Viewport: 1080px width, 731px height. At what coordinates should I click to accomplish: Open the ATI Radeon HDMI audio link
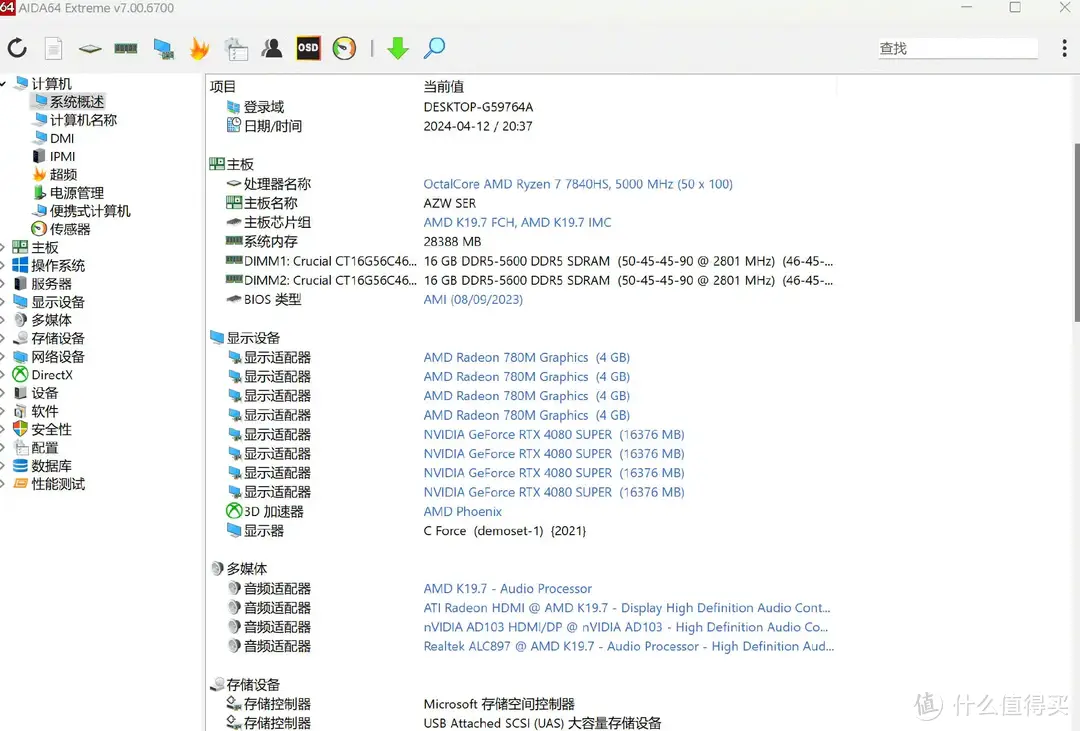point(627,608)
